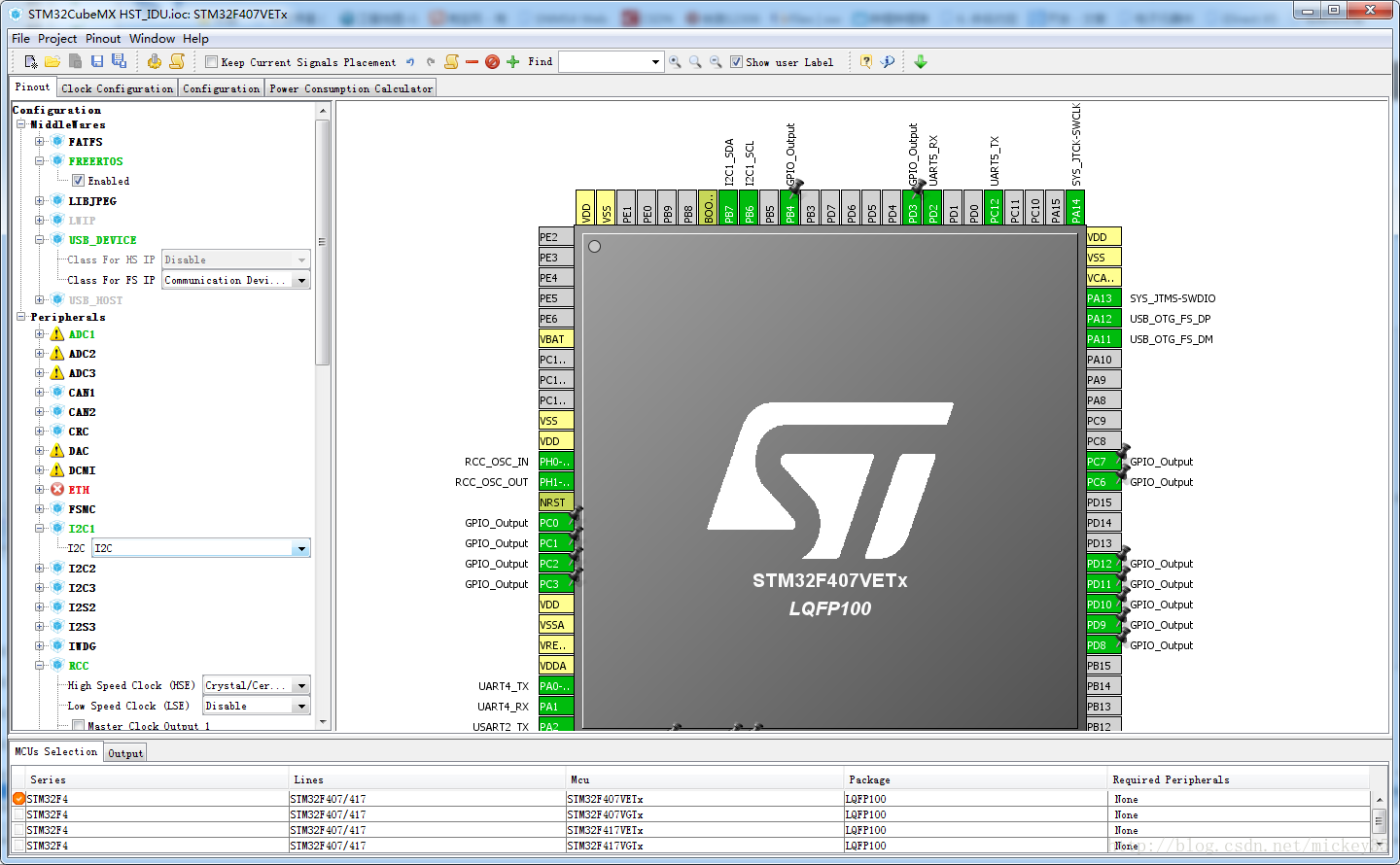1400x865 pixels.
Task: Expand the FATFS node
Action: [40, 142]
